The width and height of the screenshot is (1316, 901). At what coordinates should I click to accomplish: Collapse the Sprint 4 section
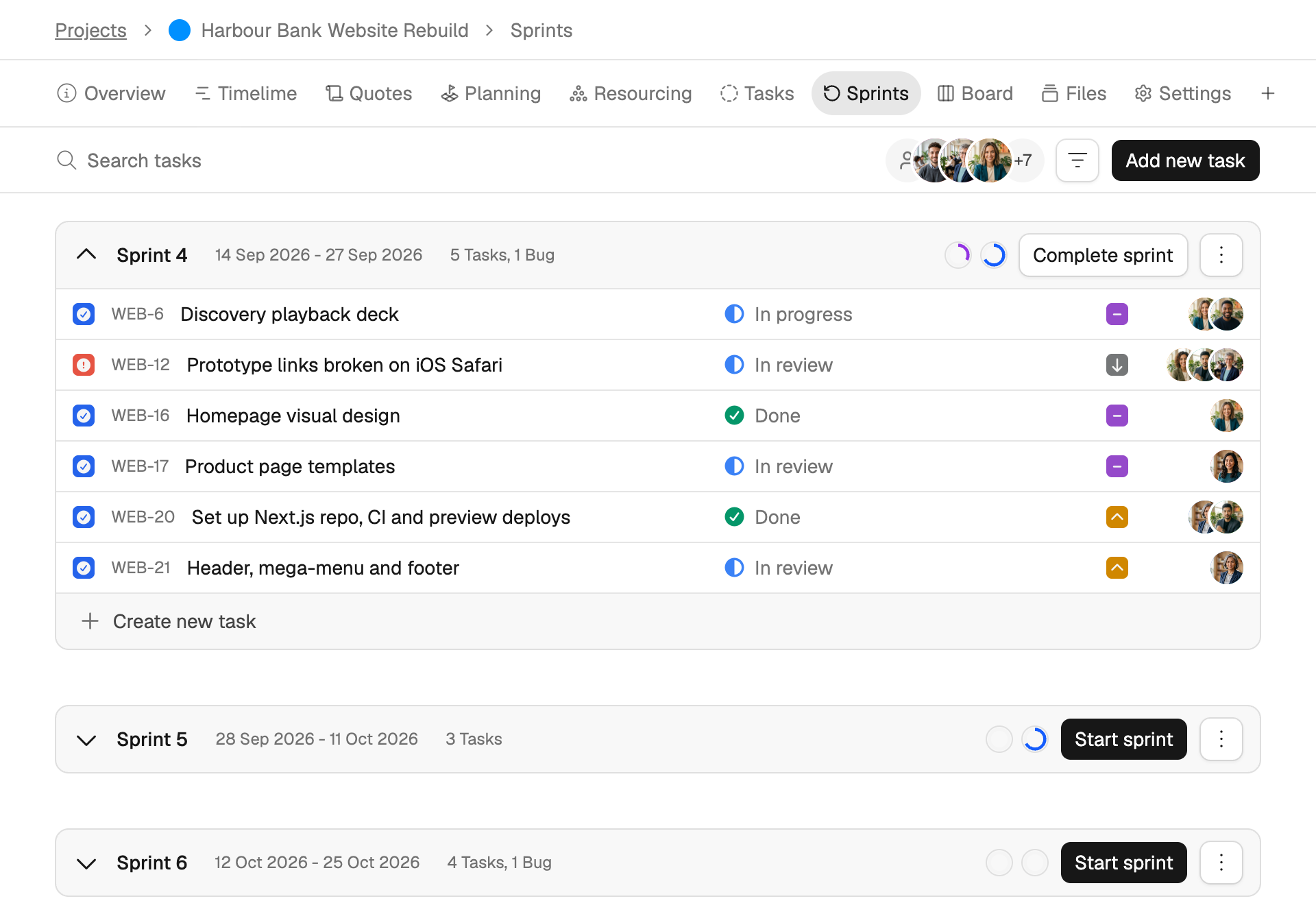click(x=86, y=254)
